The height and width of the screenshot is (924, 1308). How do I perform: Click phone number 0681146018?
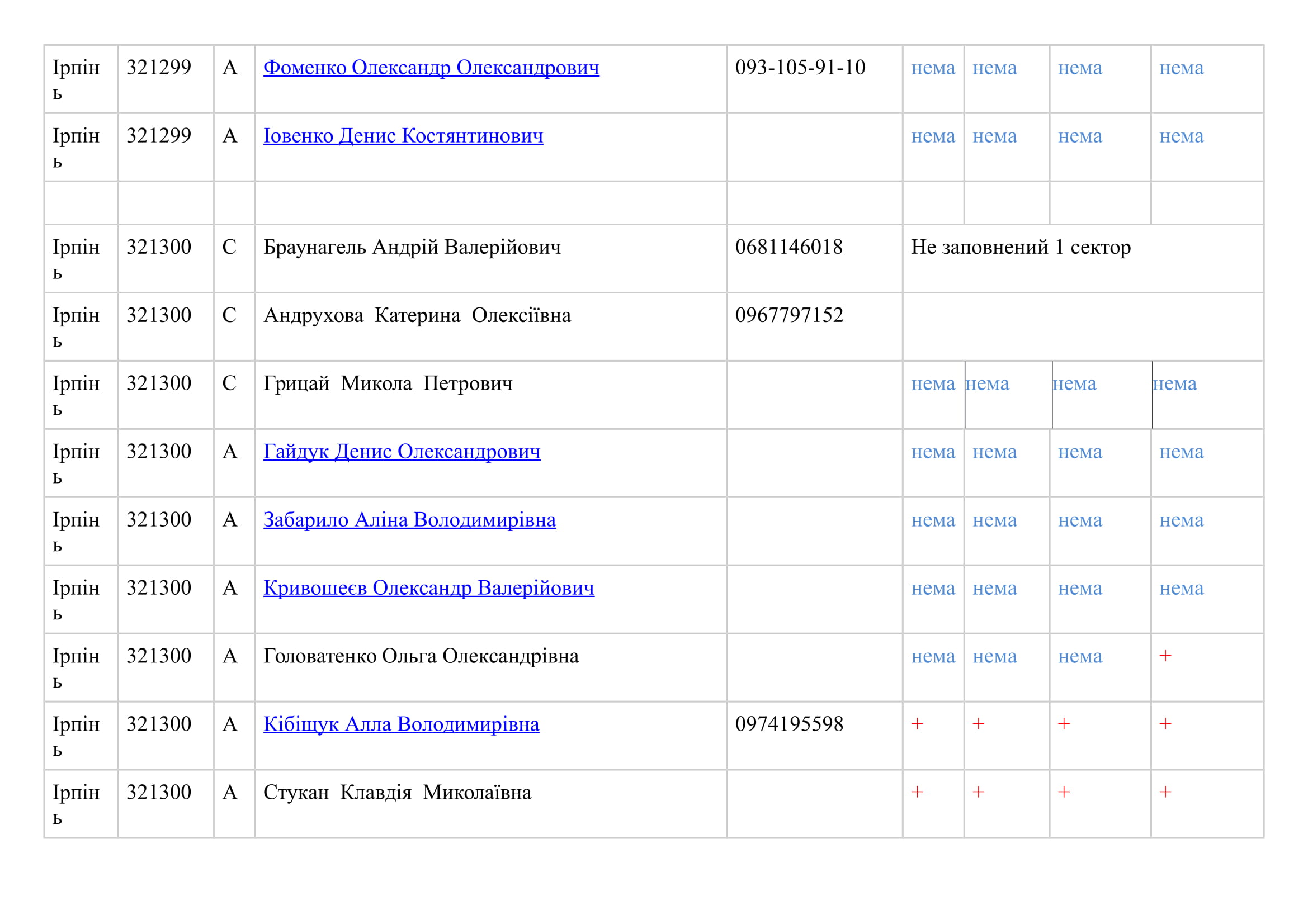(788, 247)
